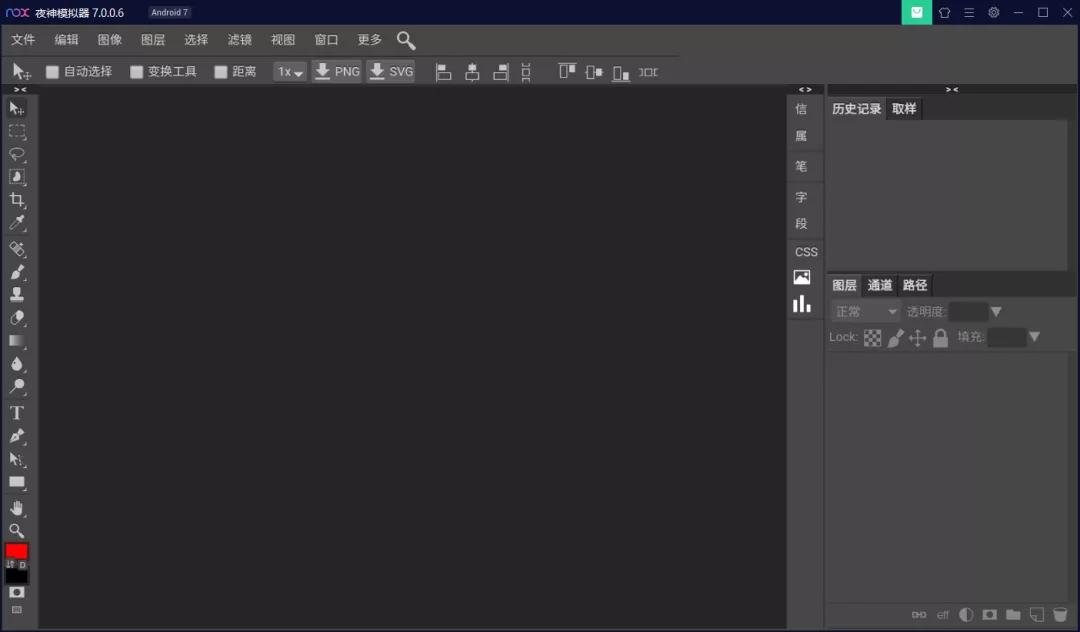Export the document as PNG
This screenshot has height=632, width=1080.
[x=336, y=71]
